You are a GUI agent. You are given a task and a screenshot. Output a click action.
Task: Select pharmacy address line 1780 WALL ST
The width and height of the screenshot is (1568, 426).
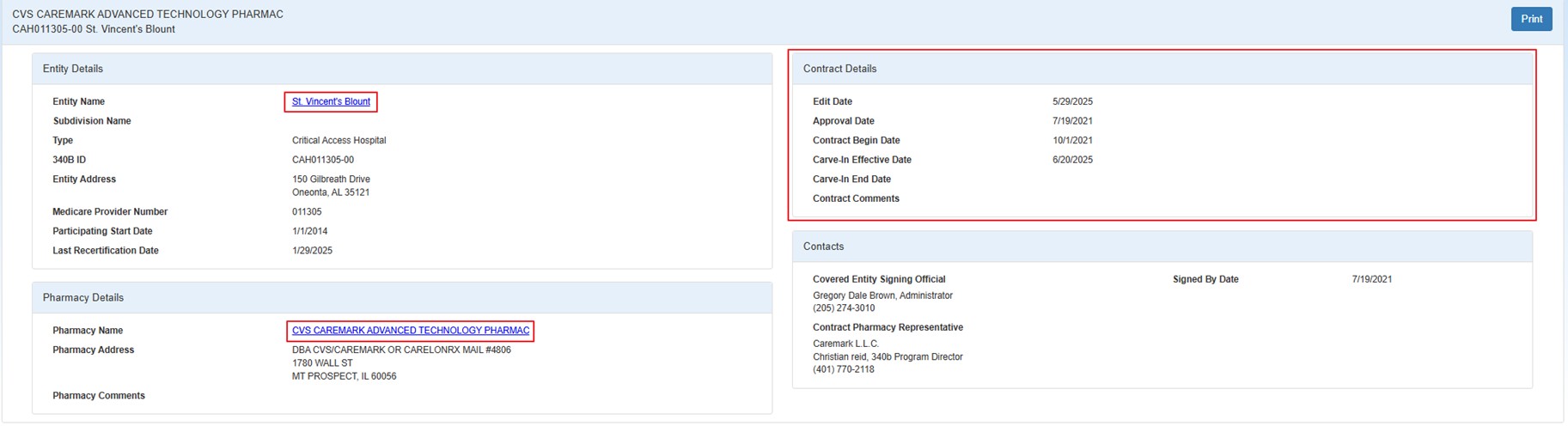pos(322,363)
